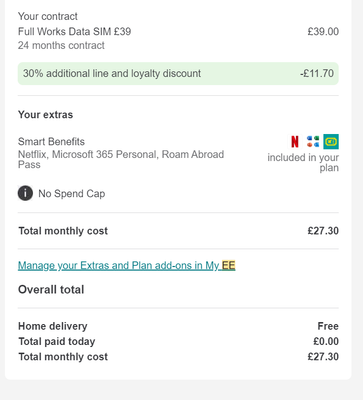Click the Overall total heading
Viewport: 363px width, 400px height.
(51, 290)
